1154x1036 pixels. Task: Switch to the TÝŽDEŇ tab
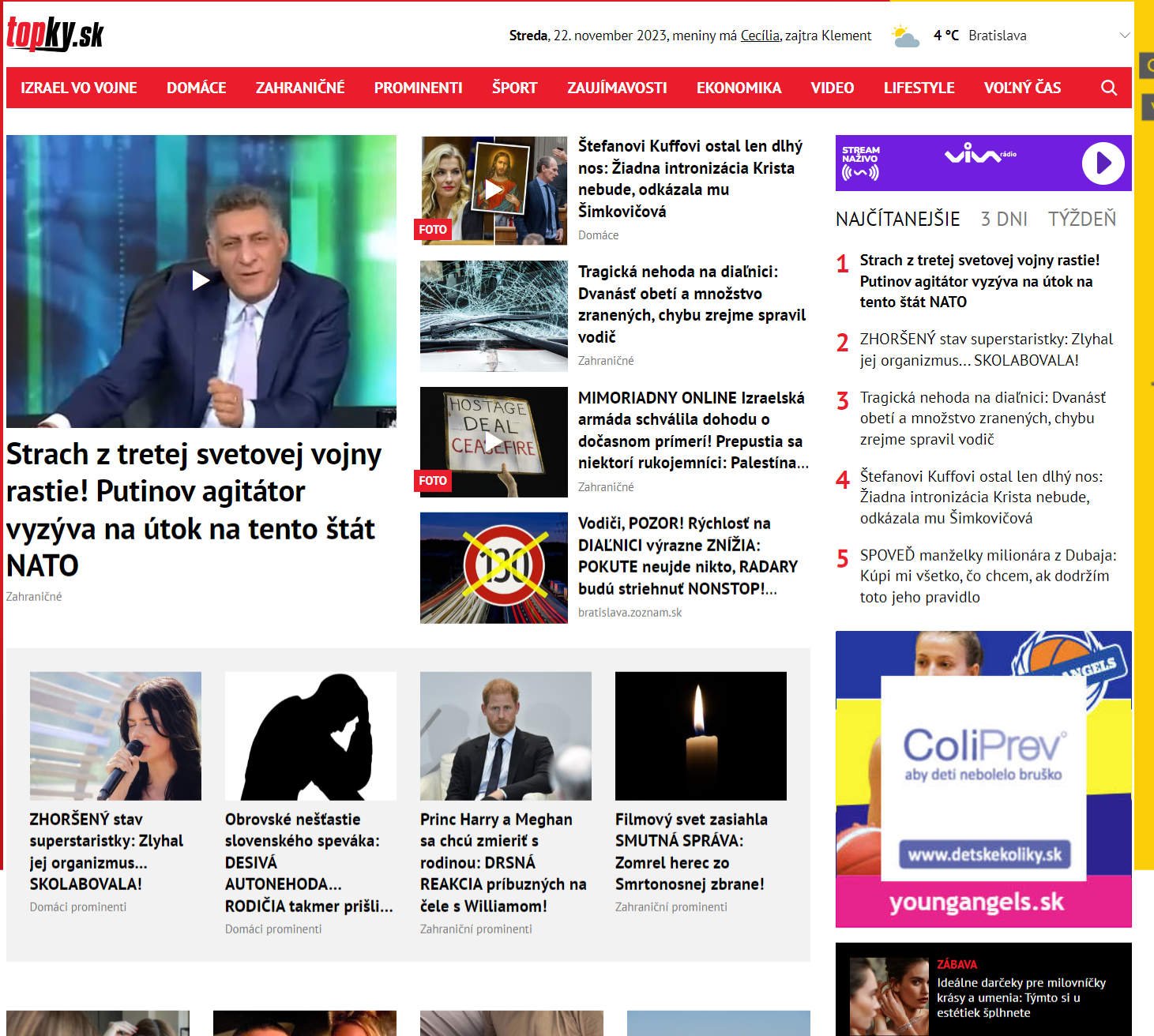pos(1081,219)
